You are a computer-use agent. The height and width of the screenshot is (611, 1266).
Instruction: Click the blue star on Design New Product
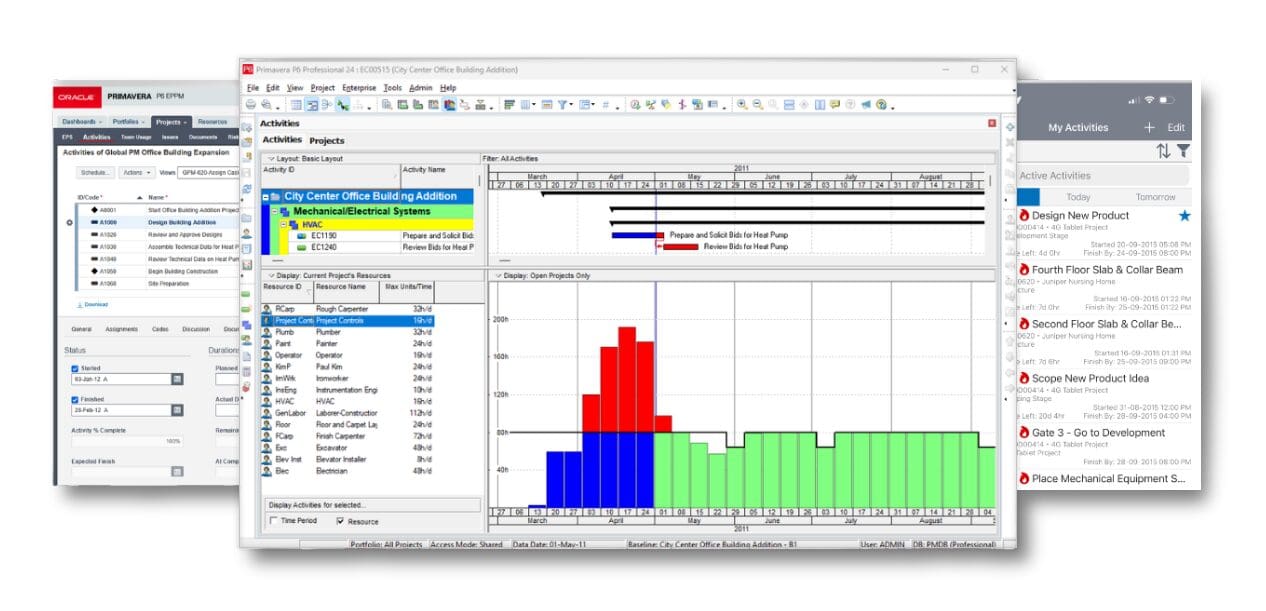click(x=1184, y=216)
